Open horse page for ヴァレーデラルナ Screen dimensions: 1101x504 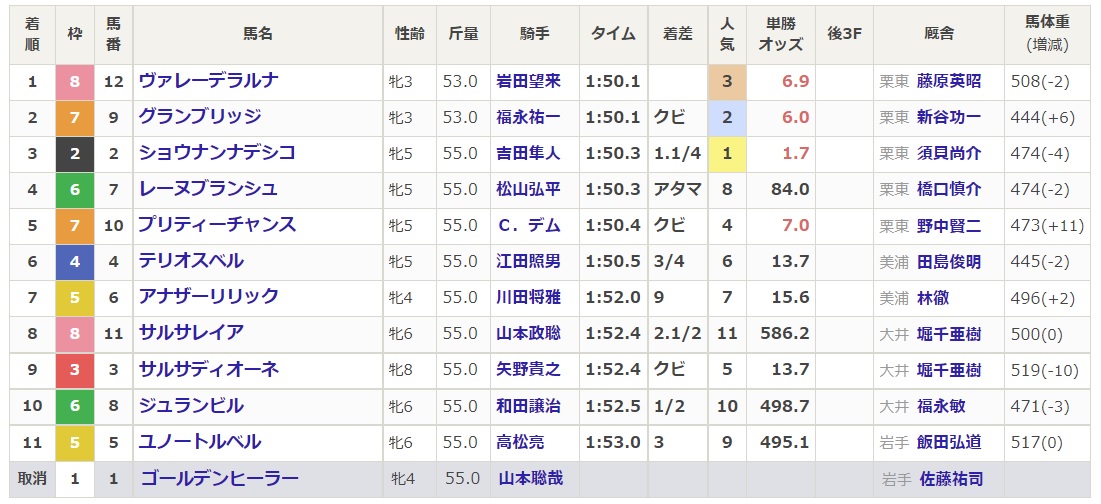pos(209,81)
